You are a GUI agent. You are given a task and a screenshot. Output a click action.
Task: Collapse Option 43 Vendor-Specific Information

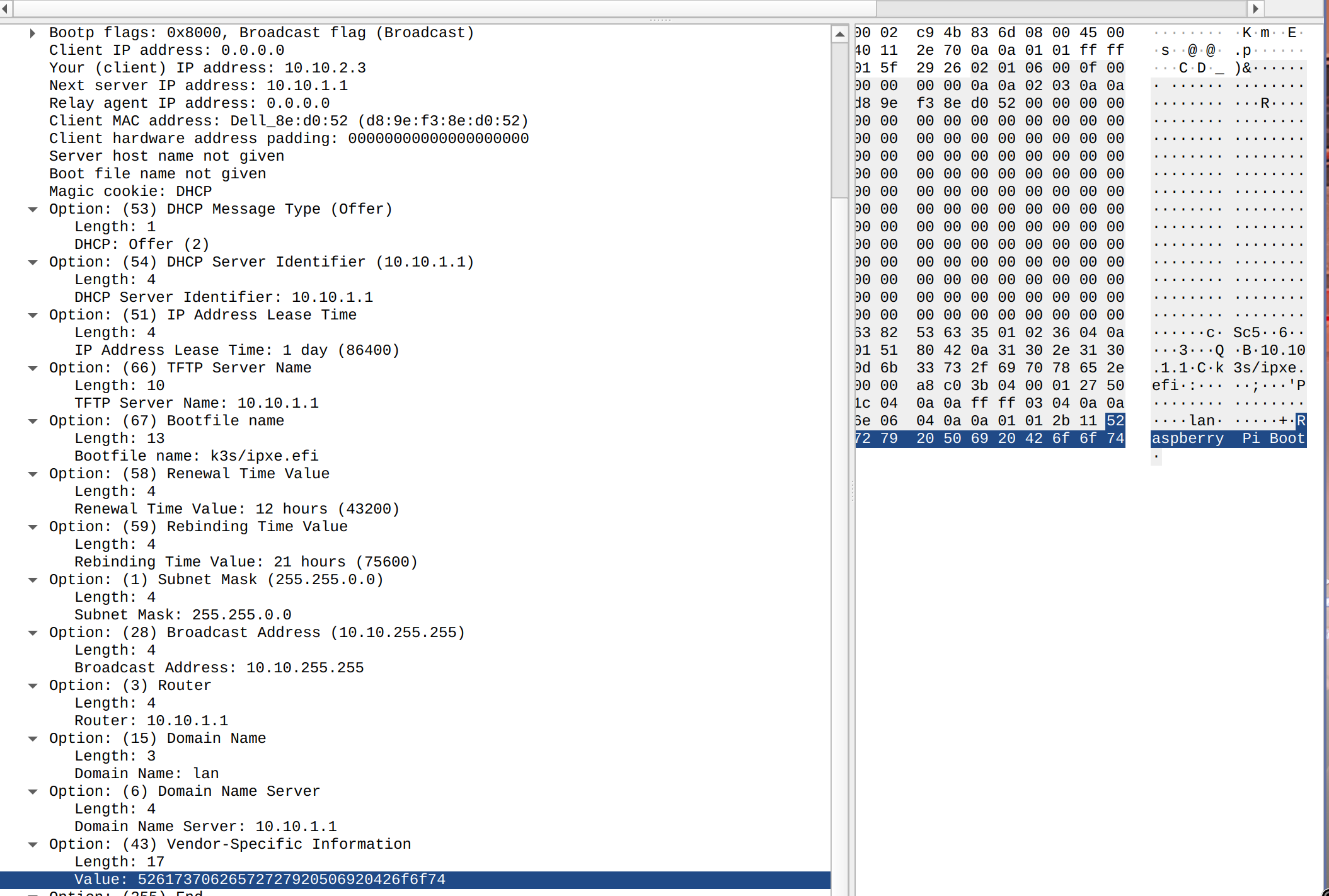tap(32, 844)
